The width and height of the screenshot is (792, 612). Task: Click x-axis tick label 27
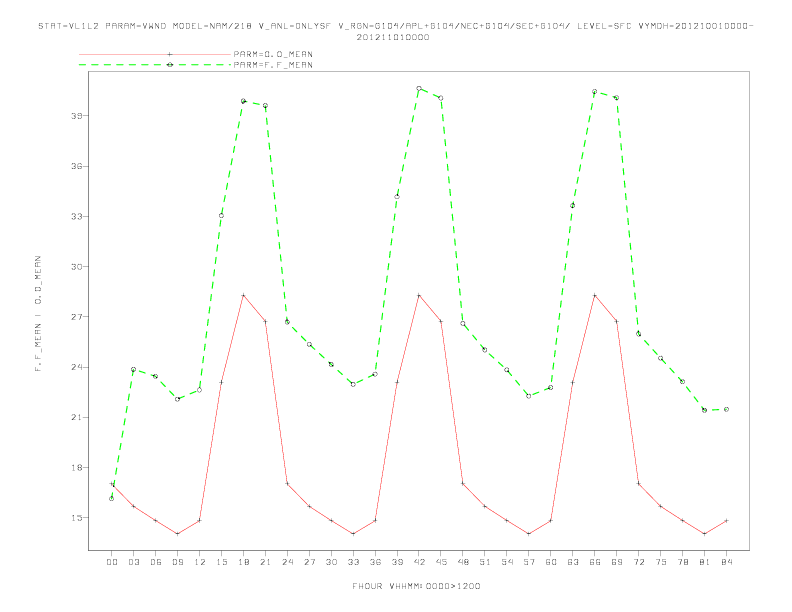[309, 562]
